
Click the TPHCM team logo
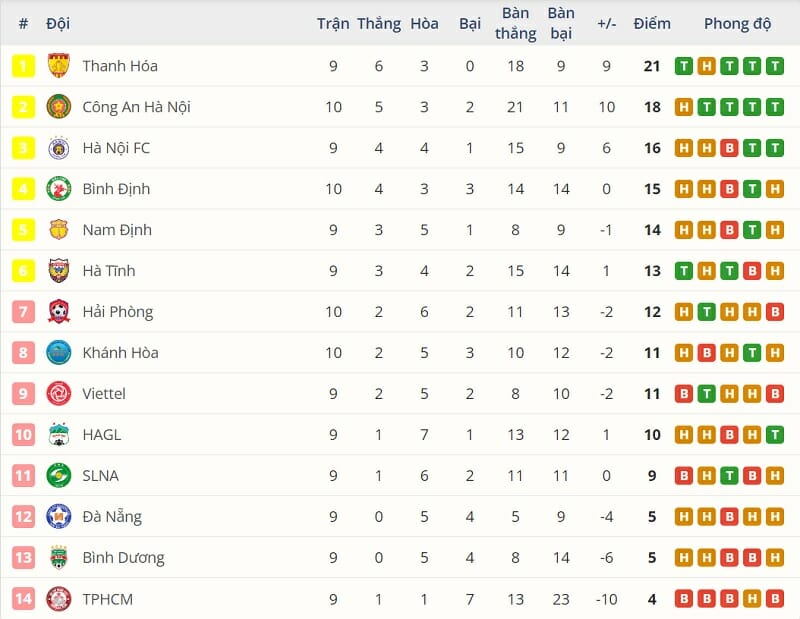tap(58, 599)
